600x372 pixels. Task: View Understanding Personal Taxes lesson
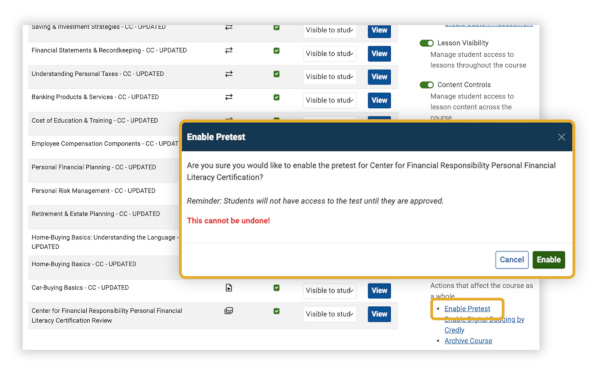pyautogui.click(x=379, y=77)
